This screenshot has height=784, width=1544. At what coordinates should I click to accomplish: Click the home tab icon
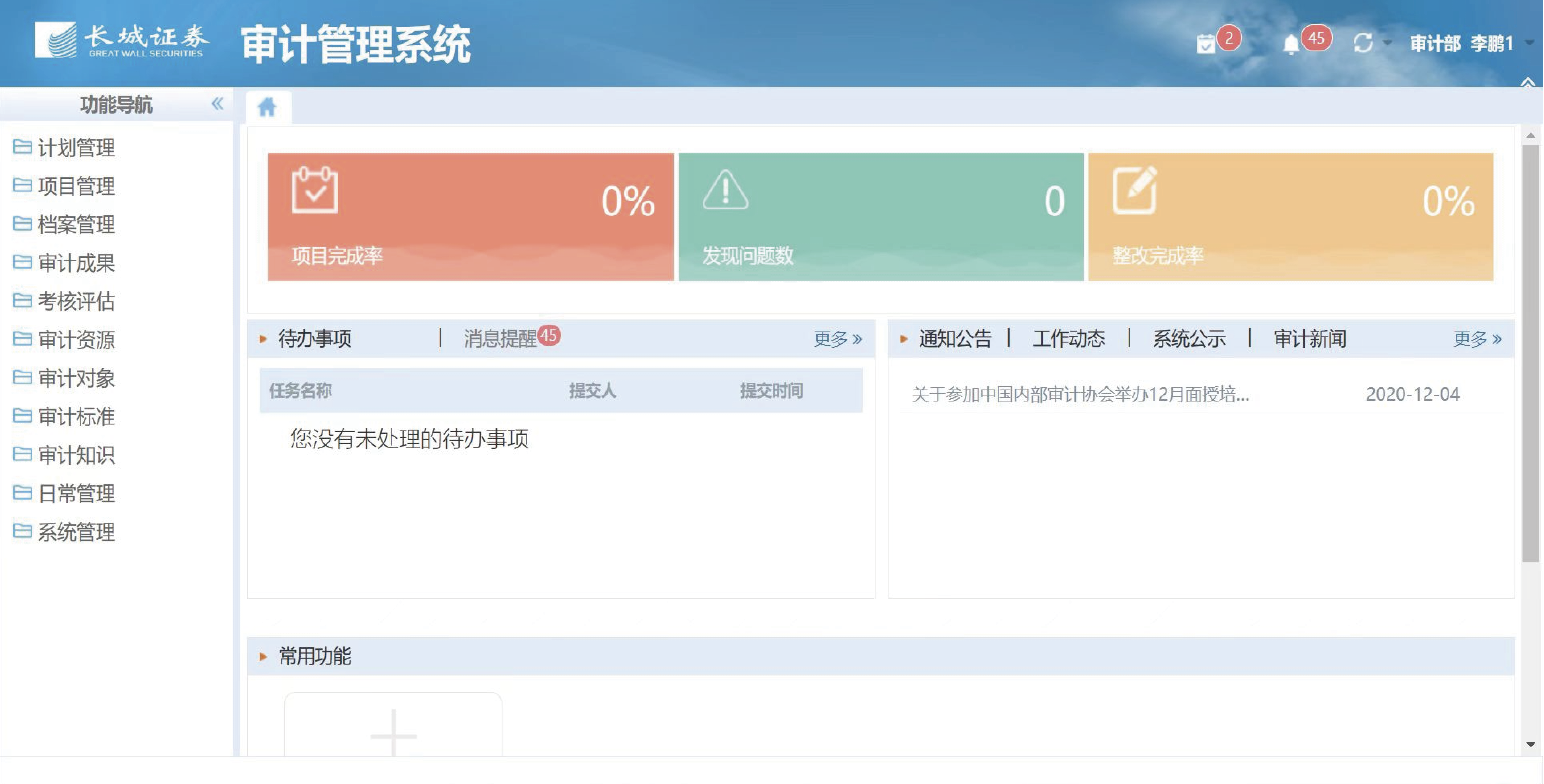267,107
